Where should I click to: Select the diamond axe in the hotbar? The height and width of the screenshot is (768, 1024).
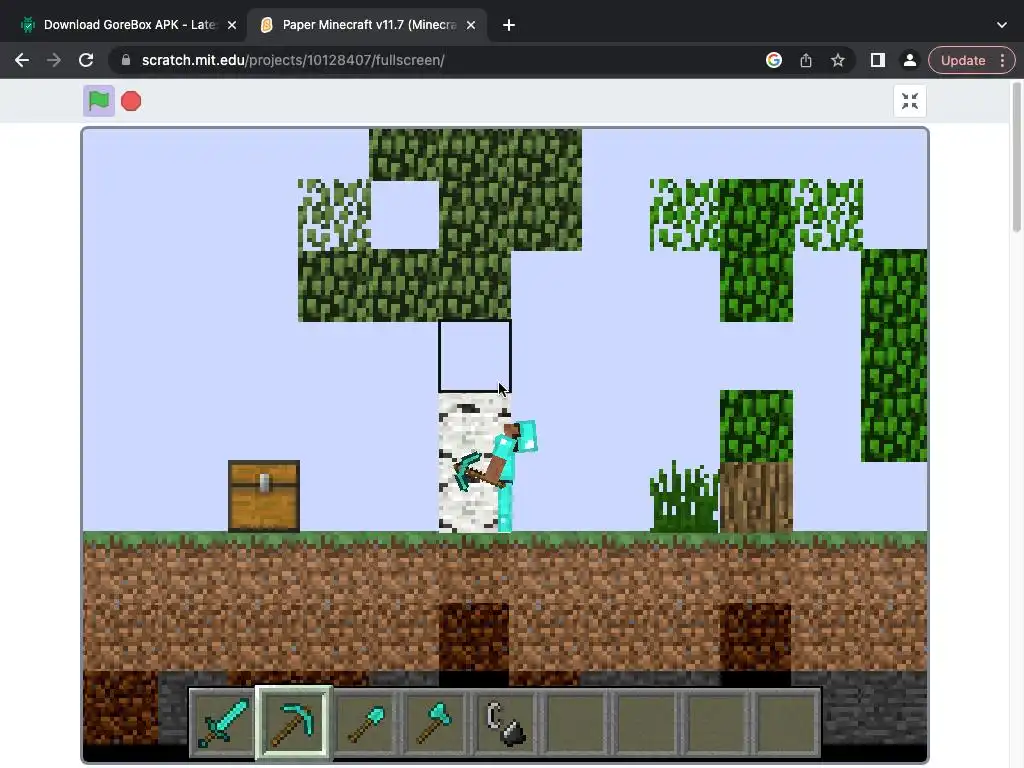[436, 723]
